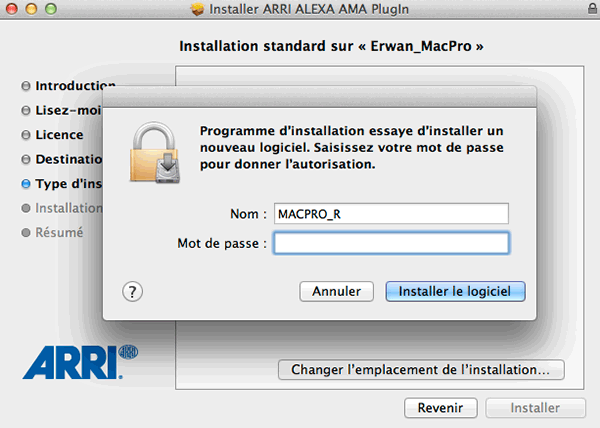Select the Type d'installation step
Viewport: 600px width, 428px height.
(69, 184)
